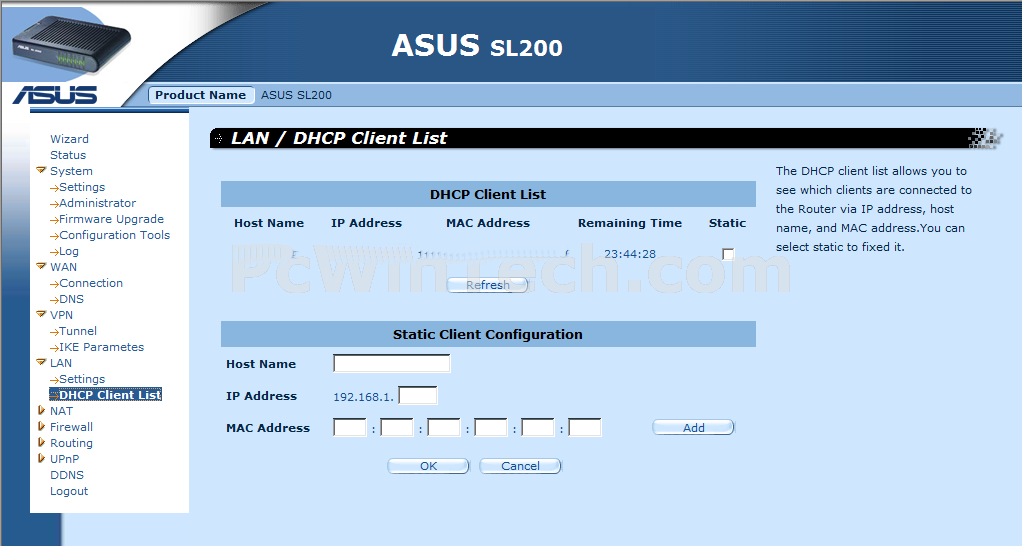Click the second MAC Address field
This screenshot has width=1022, height=546.
pyautogui.click(x=397, y=427)
